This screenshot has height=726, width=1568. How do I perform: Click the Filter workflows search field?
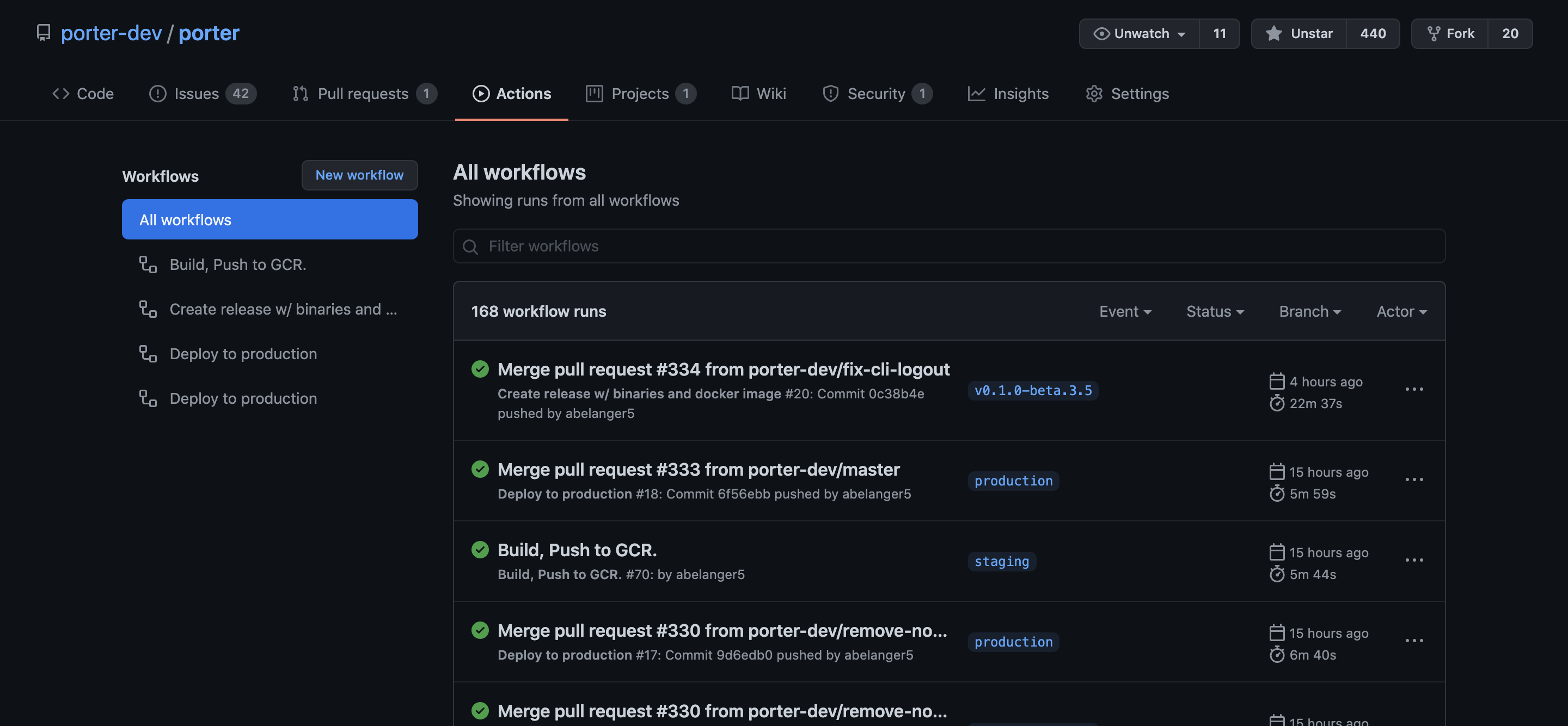click(948, 247)
